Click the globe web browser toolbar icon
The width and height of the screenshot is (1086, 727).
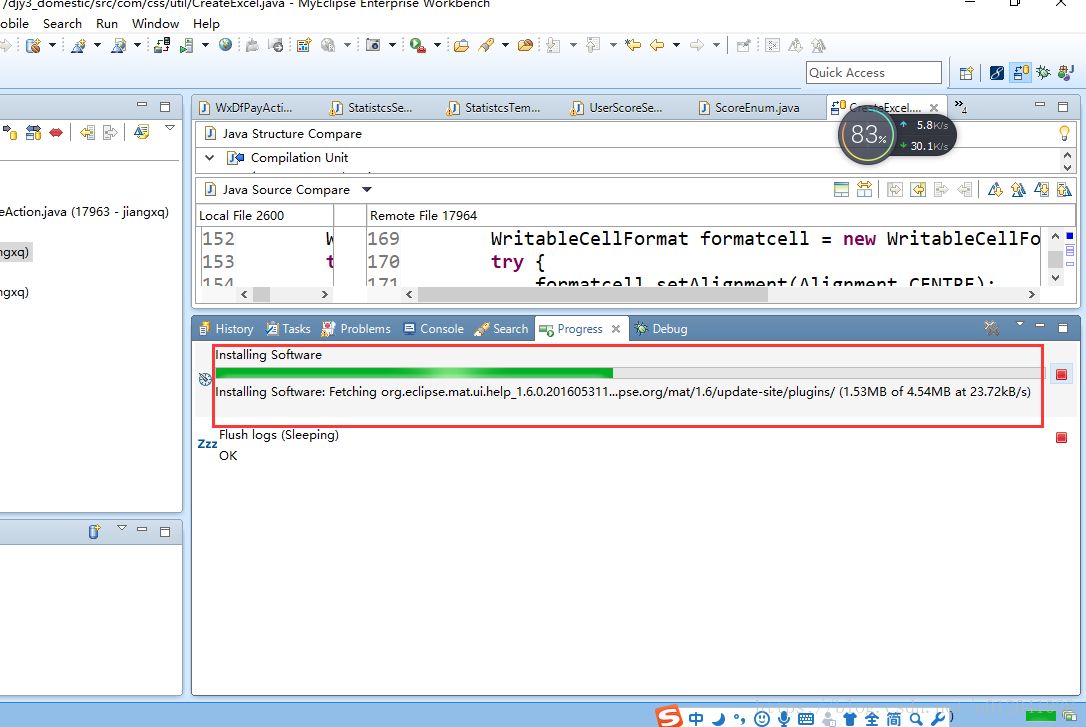(225, 45)
